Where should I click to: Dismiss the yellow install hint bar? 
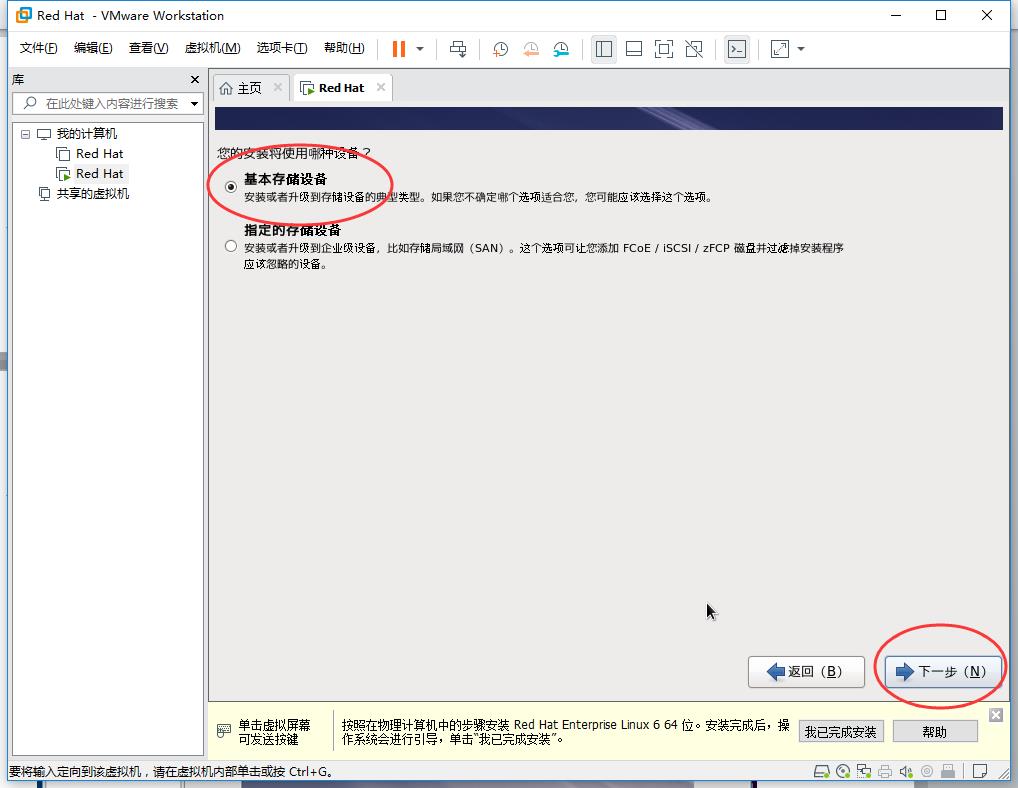[996, 715]
